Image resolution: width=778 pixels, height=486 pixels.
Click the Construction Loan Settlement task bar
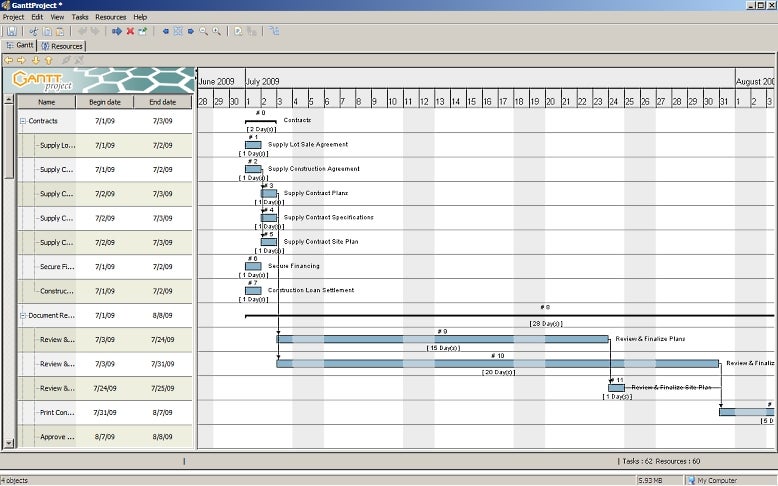pos(253,291)
